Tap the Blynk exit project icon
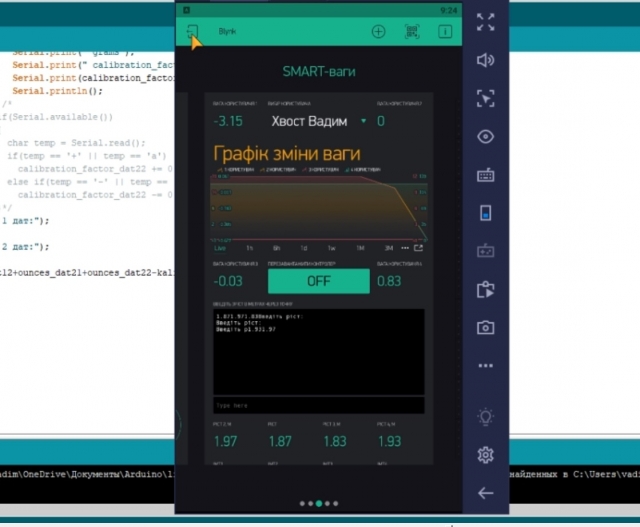The image size is (640, 527). pyautogui.click(x=193, y=31)
